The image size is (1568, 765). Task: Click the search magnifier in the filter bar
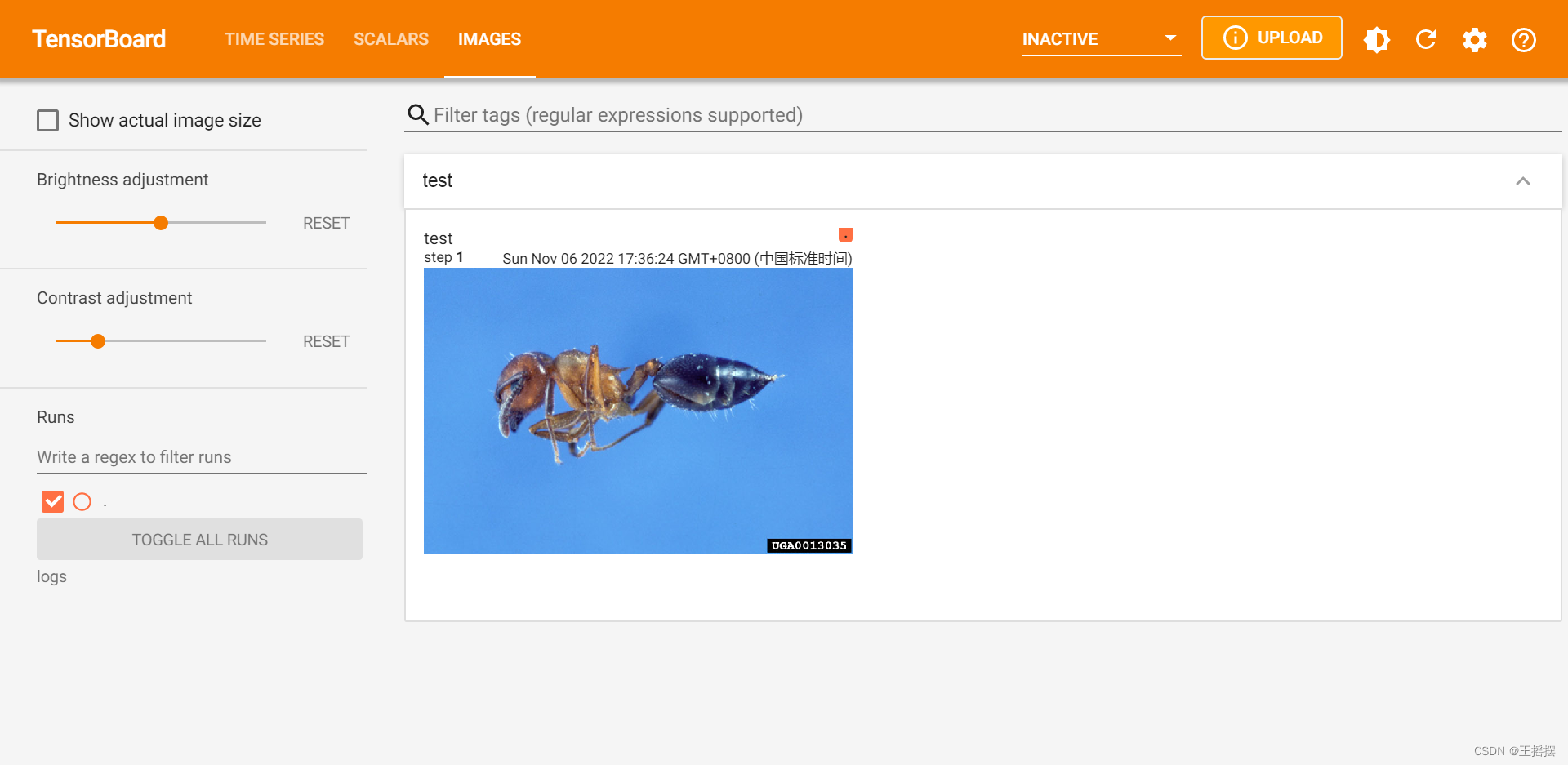click(418, 115)
